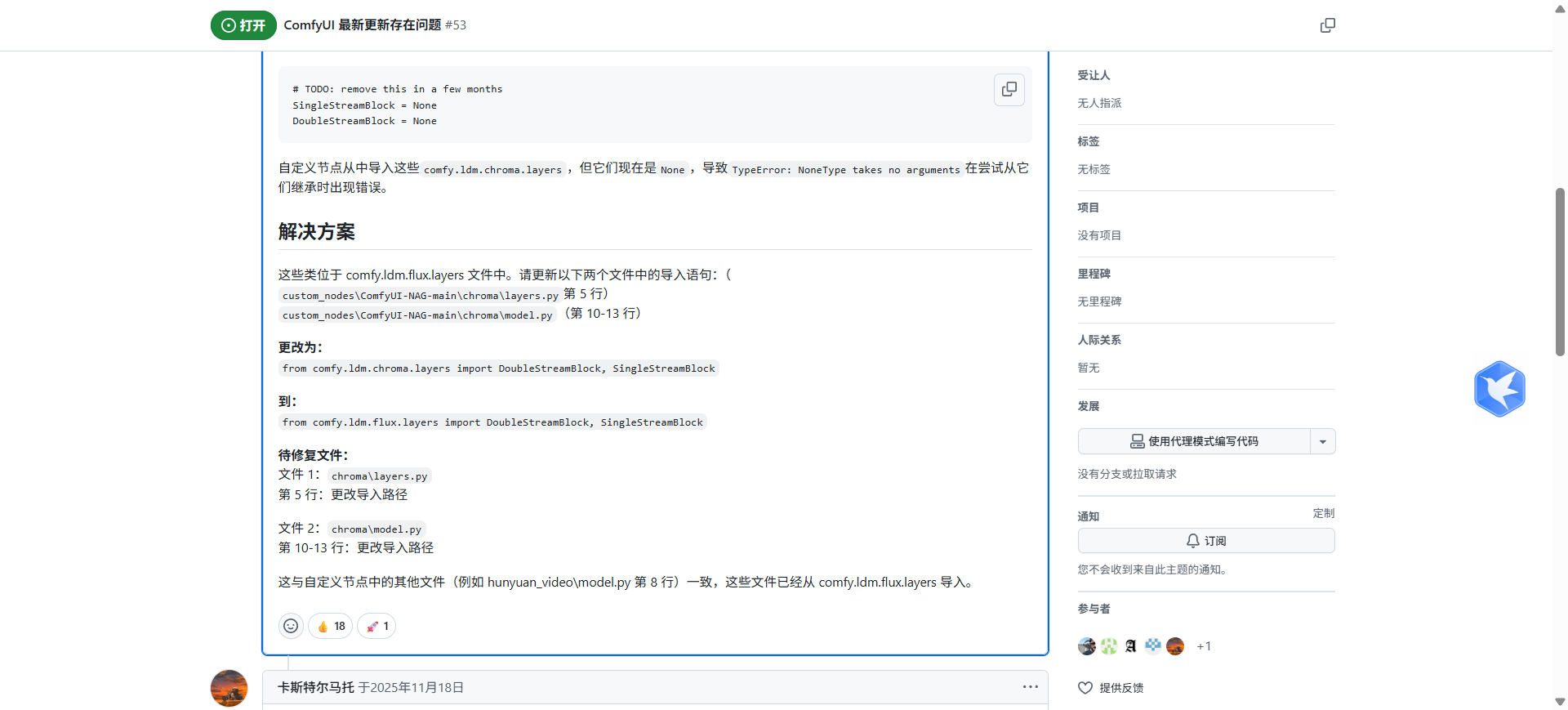Click the rocket reaction with 1
The image size is (1568, 710).
(376, 626)
